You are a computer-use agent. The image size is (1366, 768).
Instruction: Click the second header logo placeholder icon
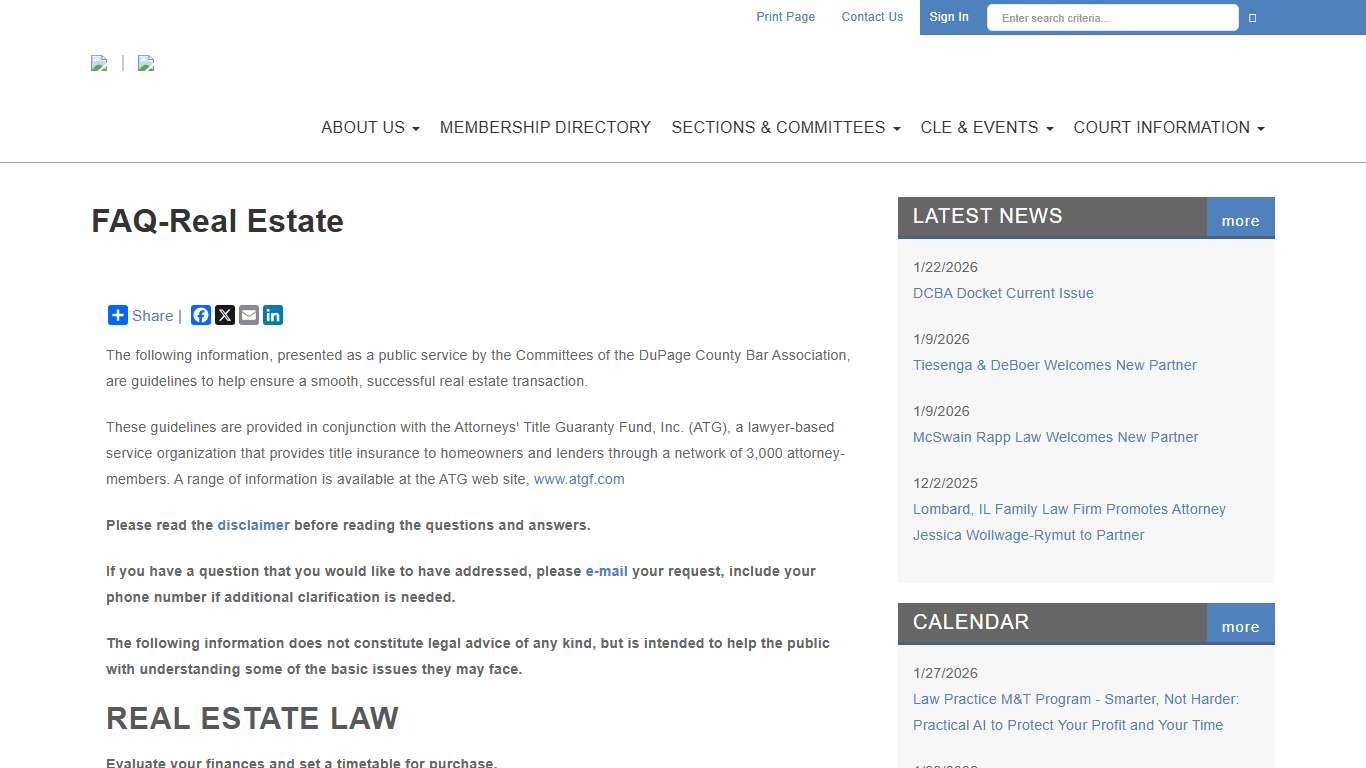coord(146,63)
